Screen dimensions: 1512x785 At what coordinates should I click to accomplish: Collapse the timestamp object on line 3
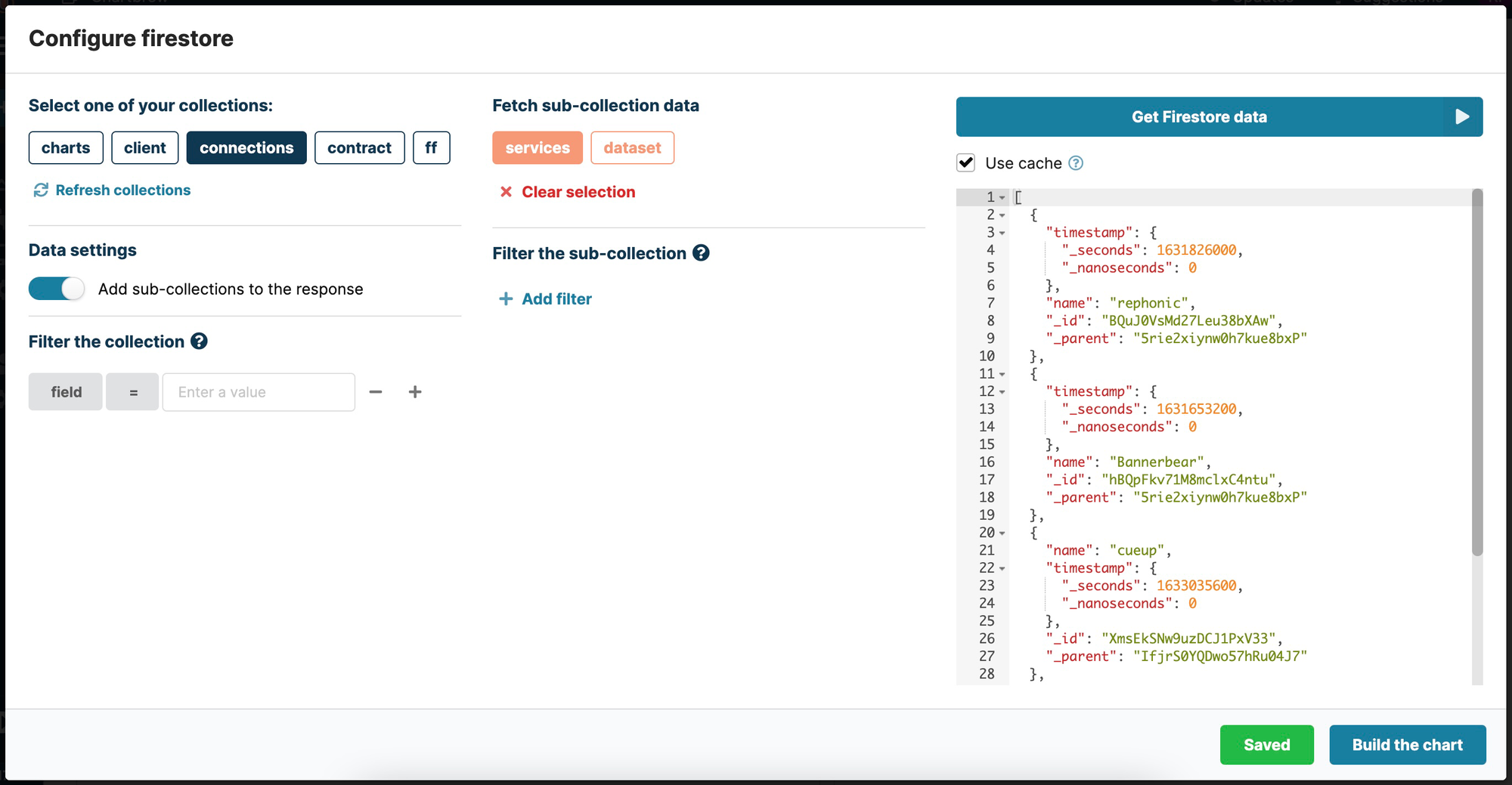coord(1003,232)
